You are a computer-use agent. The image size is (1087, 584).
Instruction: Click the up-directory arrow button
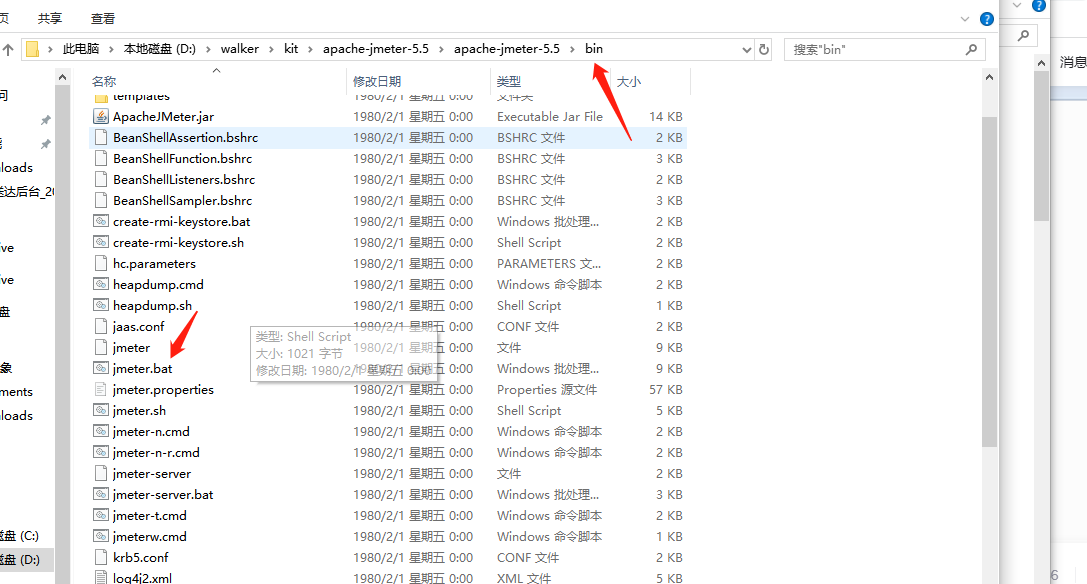pos(8,49)
